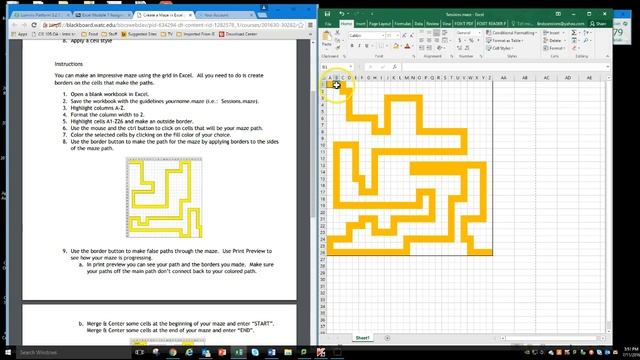Switch to the Formulas ribbon tab

(x=402, y=24)
